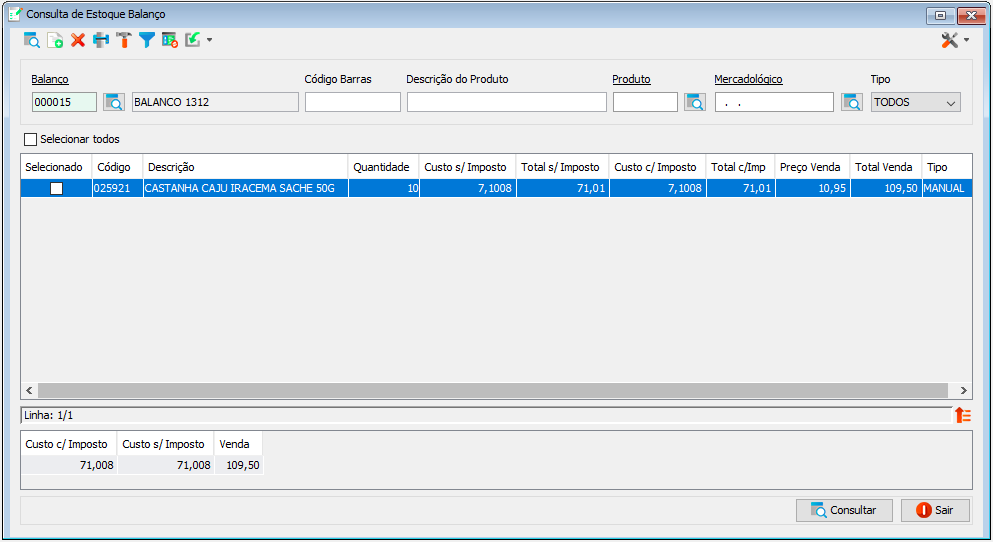Click the orange sort rows icon
993x542 pixels.
(963, 415)
